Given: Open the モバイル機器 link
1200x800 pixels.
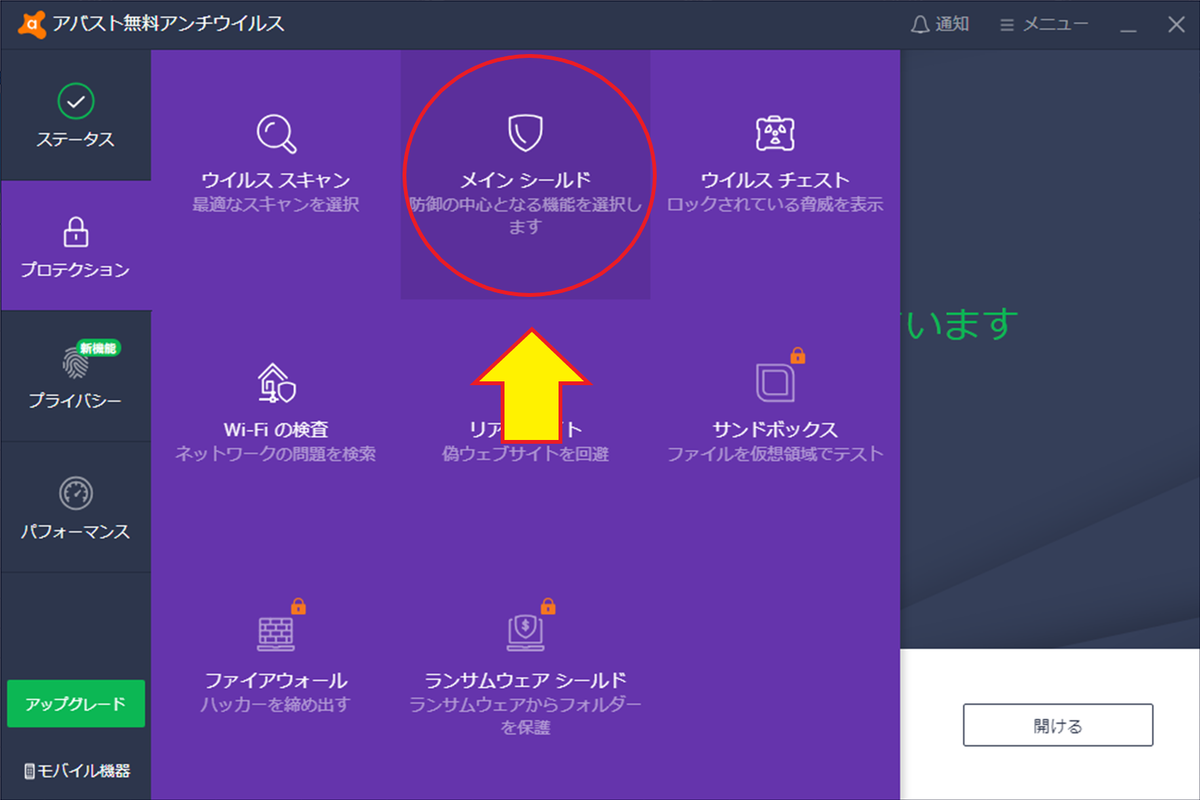Looking at the screenshot, I should point(76,771).
